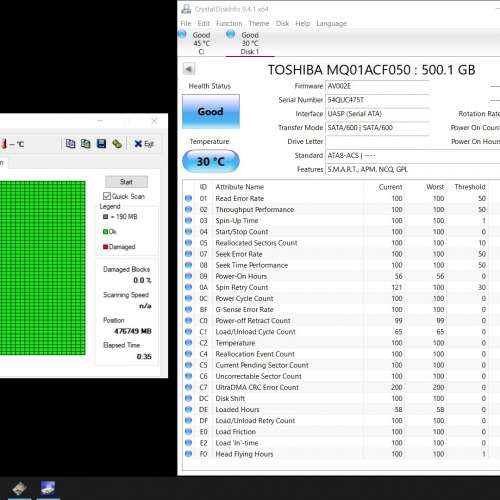Close the HD Tune window
The height and width of the screenshot is (500, 500).
click(x=154, y=121)
